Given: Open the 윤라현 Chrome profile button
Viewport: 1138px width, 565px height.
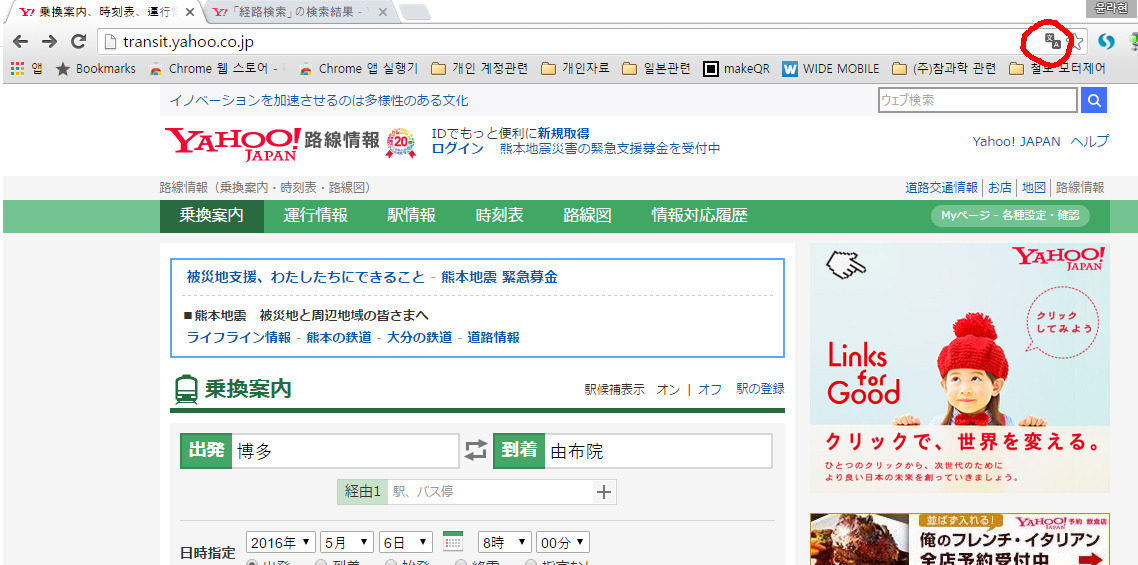Looking at the screenshot, I should (x=1111, y=7).
